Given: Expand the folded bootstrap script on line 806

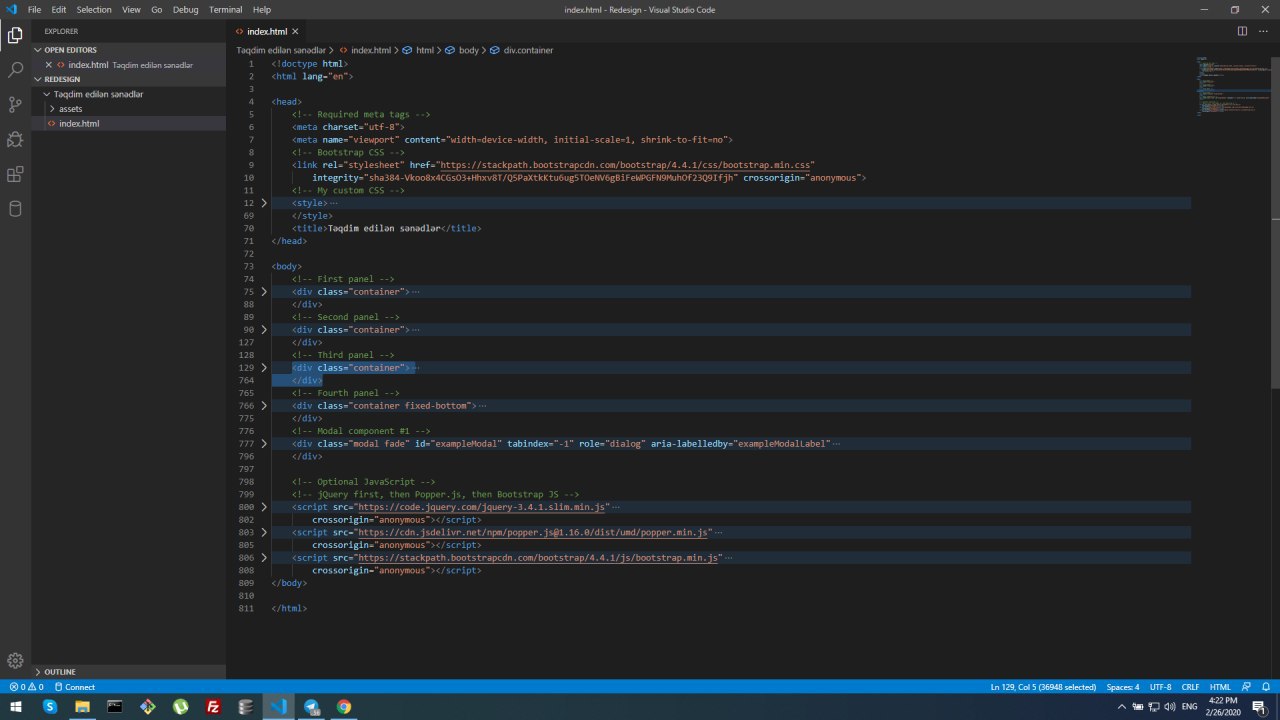Looking at the screenshot, I should tap(264, 557).
